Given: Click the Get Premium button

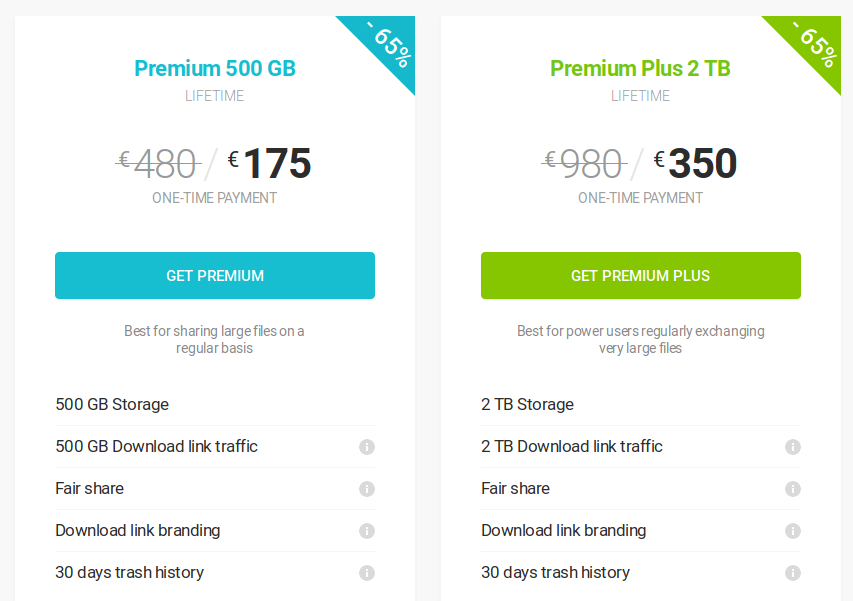Looking at the screenshot, I should (x=215, y=276).
